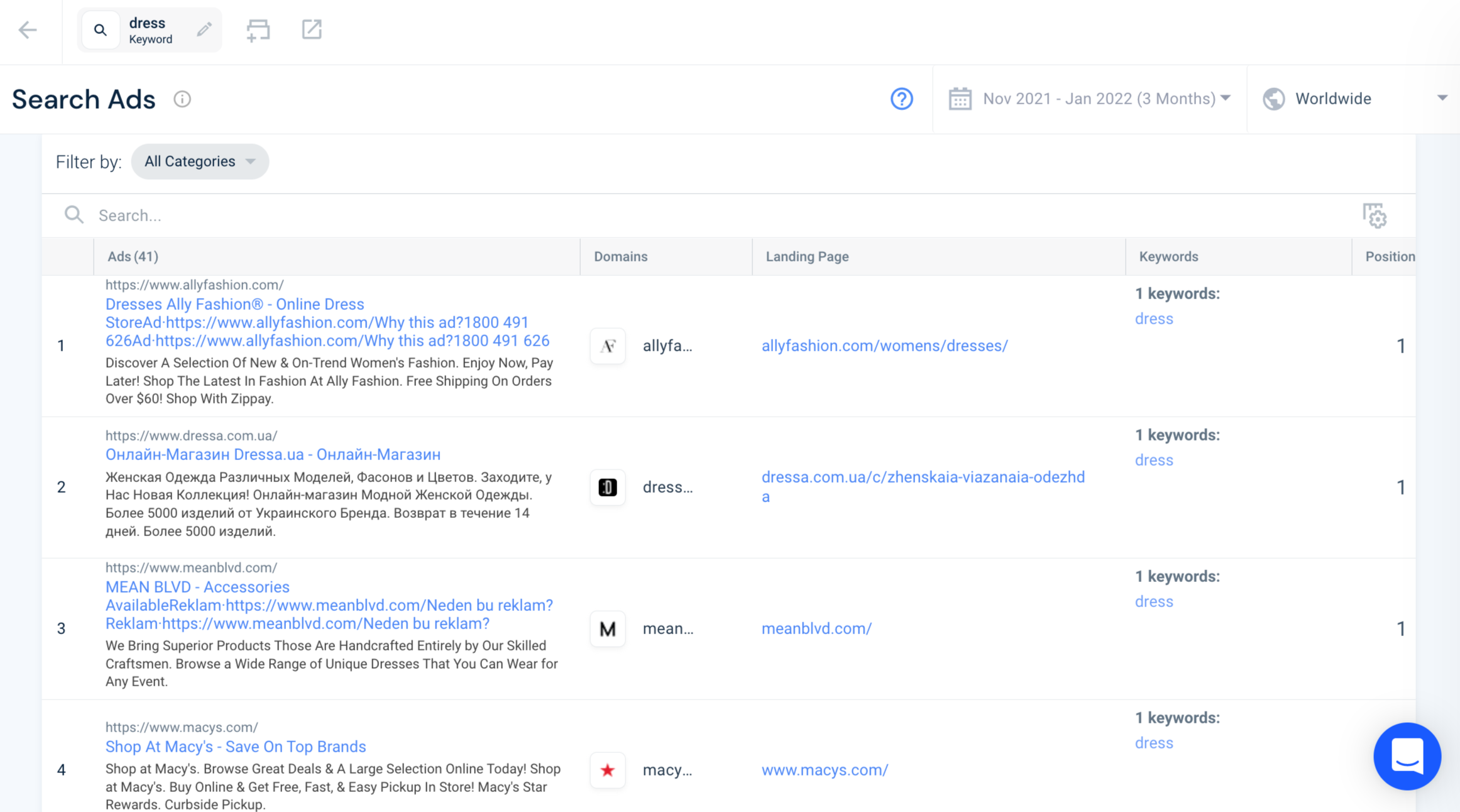Viewport: 1460px width, 812px height.
Task: Click the help question mark circle icon
Action: [901, 99]
